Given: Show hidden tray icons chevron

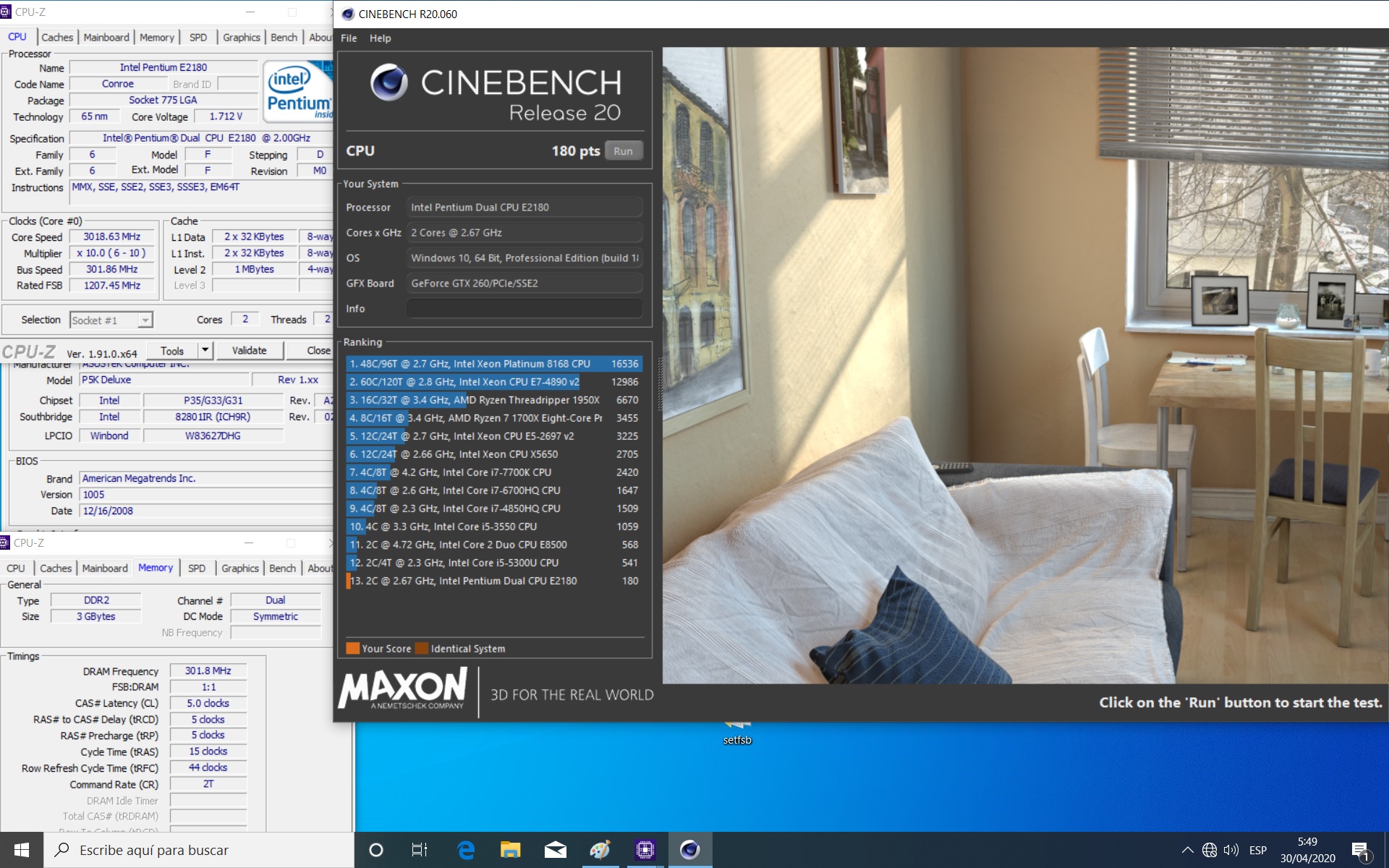Looking at the screenshot, I should 1187,850.
